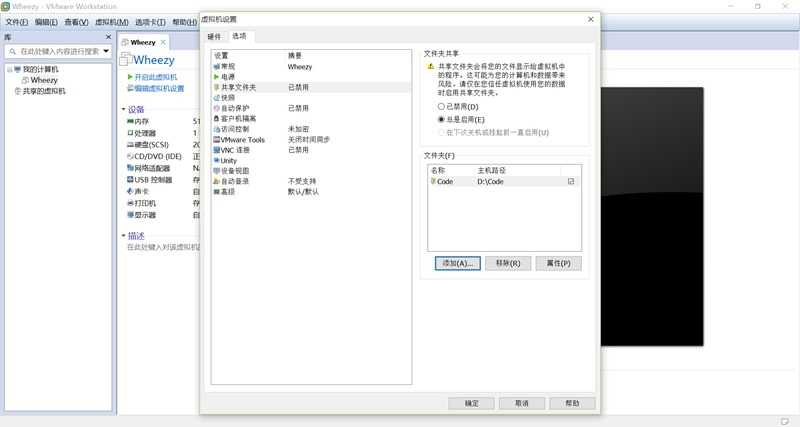The image size is (800, 427).
Task: Click the USB 控制器 icon
Action: (x=130, y=180)
